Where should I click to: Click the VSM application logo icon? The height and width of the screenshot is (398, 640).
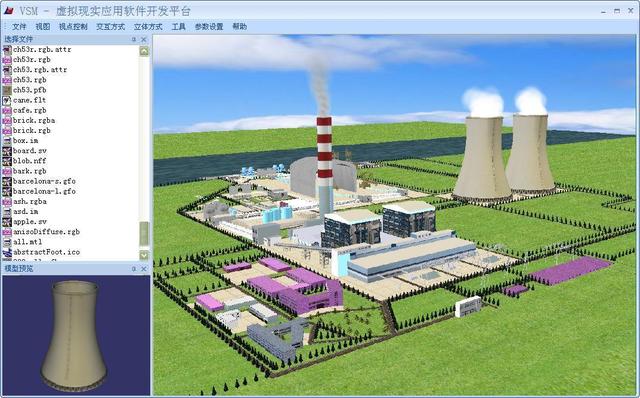click(9, 10)
